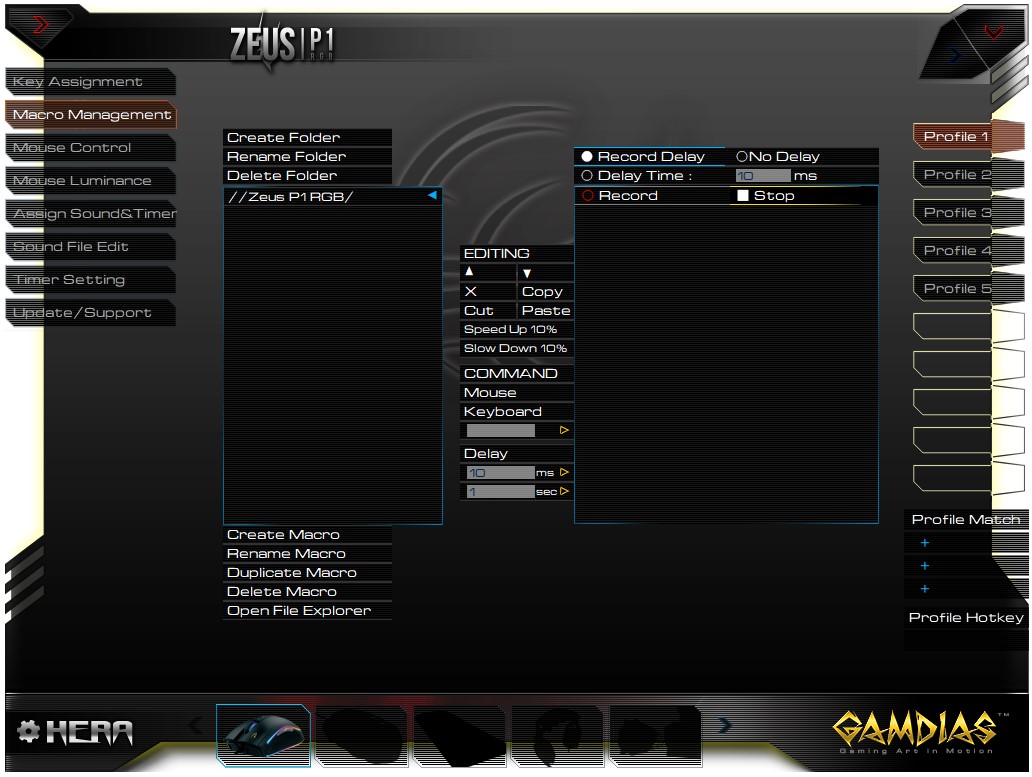Select the fourth headset-shaped device thumbnail

pos(558,735)
